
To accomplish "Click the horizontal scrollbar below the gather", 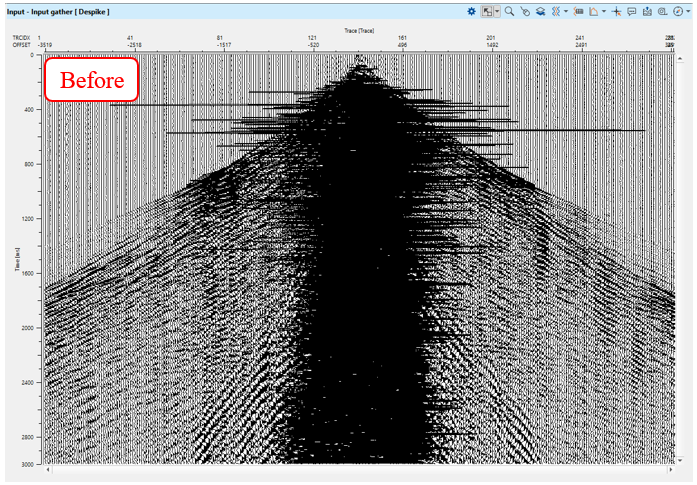I will point(360,469).
